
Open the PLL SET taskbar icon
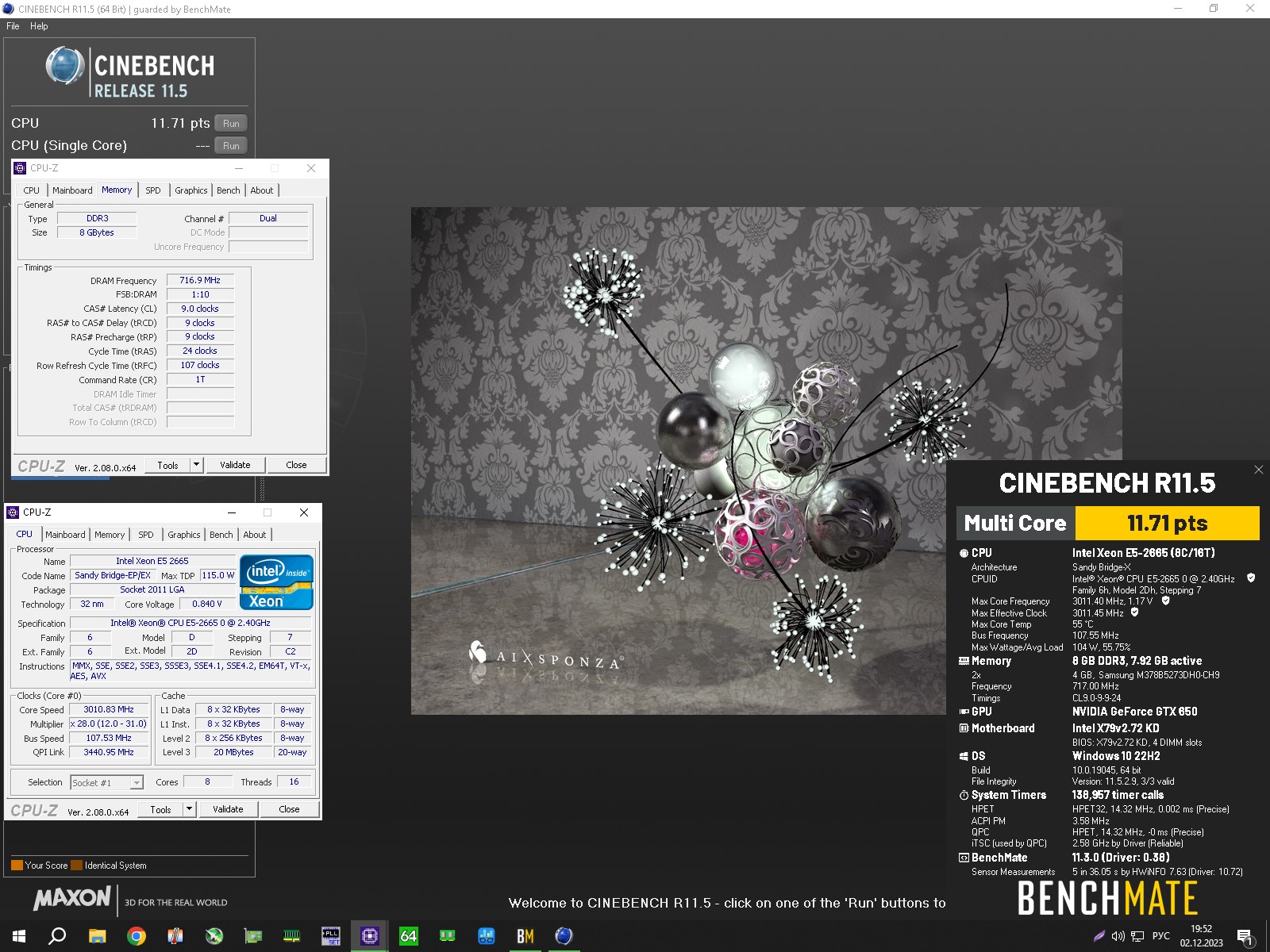(331, 936)
